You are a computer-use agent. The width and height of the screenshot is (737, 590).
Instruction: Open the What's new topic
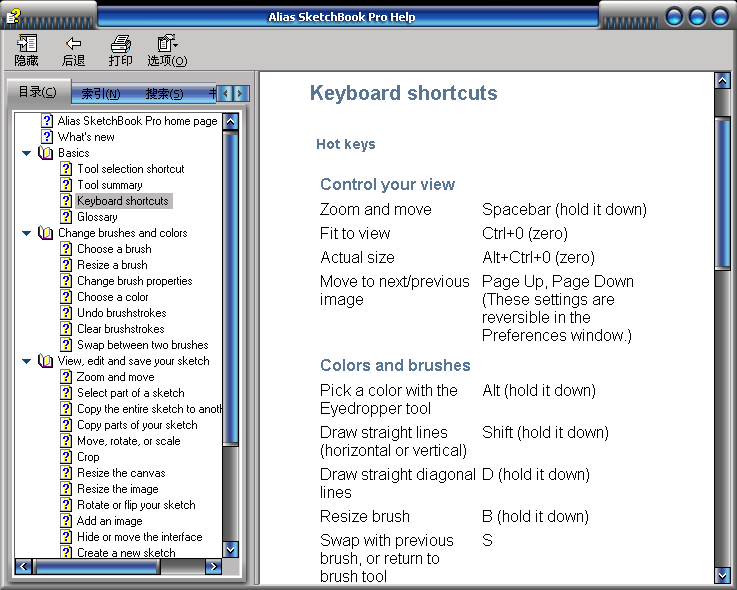point(86,137)
